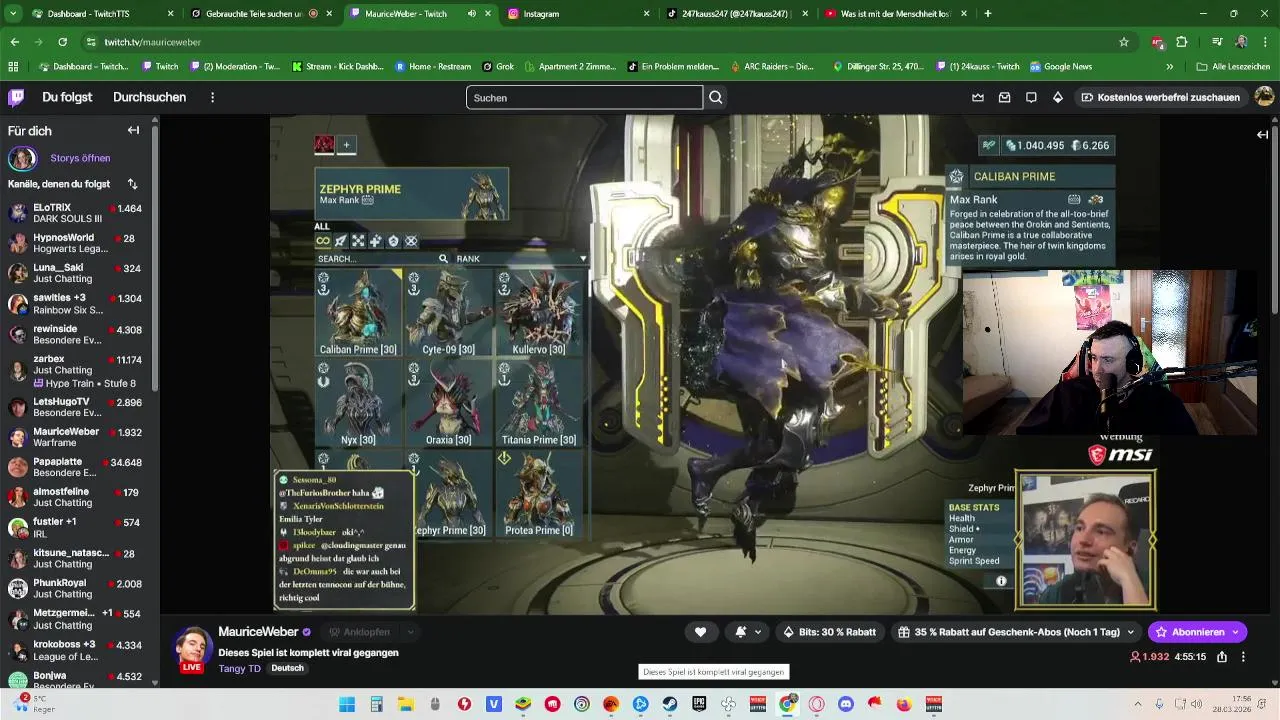Switch to Gebrauchte Teile suchen tab

pyautogui.click(x=264, y=14)
